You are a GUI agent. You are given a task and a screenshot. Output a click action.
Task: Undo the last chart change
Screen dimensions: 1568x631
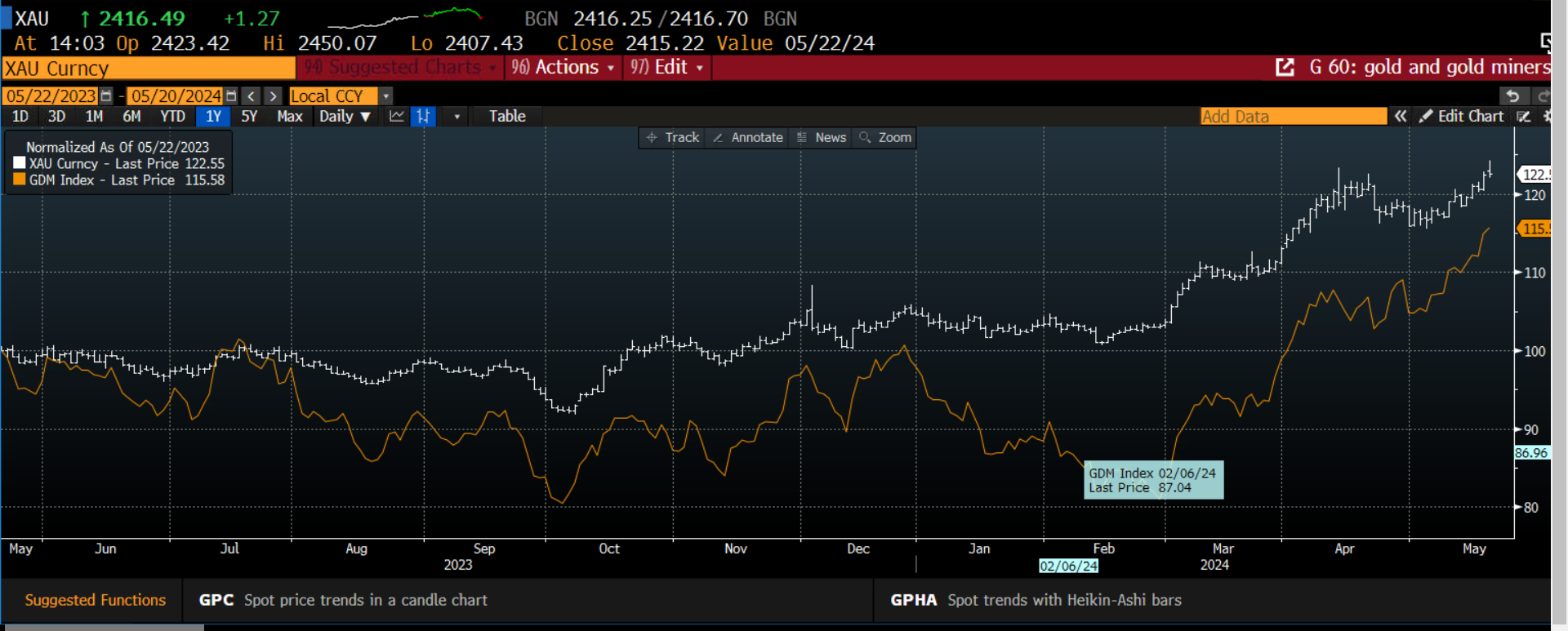(x=1512, y=96)
